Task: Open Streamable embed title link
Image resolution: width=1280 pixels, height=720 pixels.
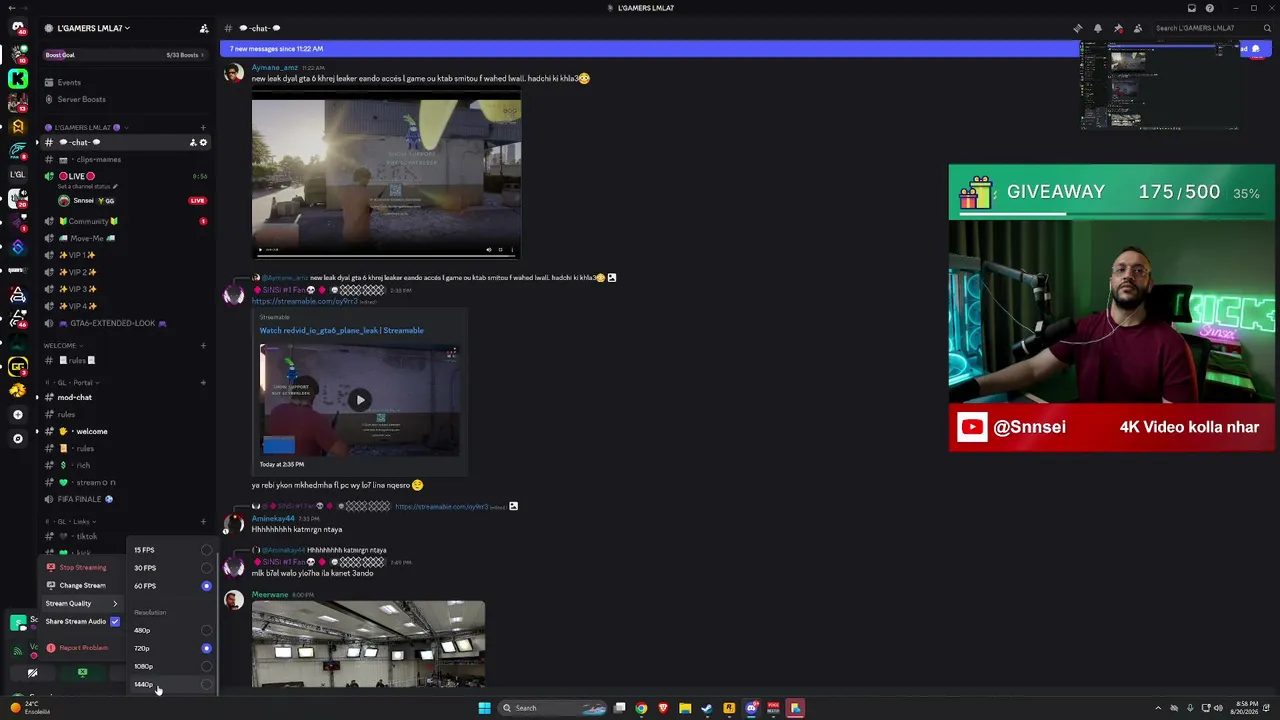Action: (341, 330)
